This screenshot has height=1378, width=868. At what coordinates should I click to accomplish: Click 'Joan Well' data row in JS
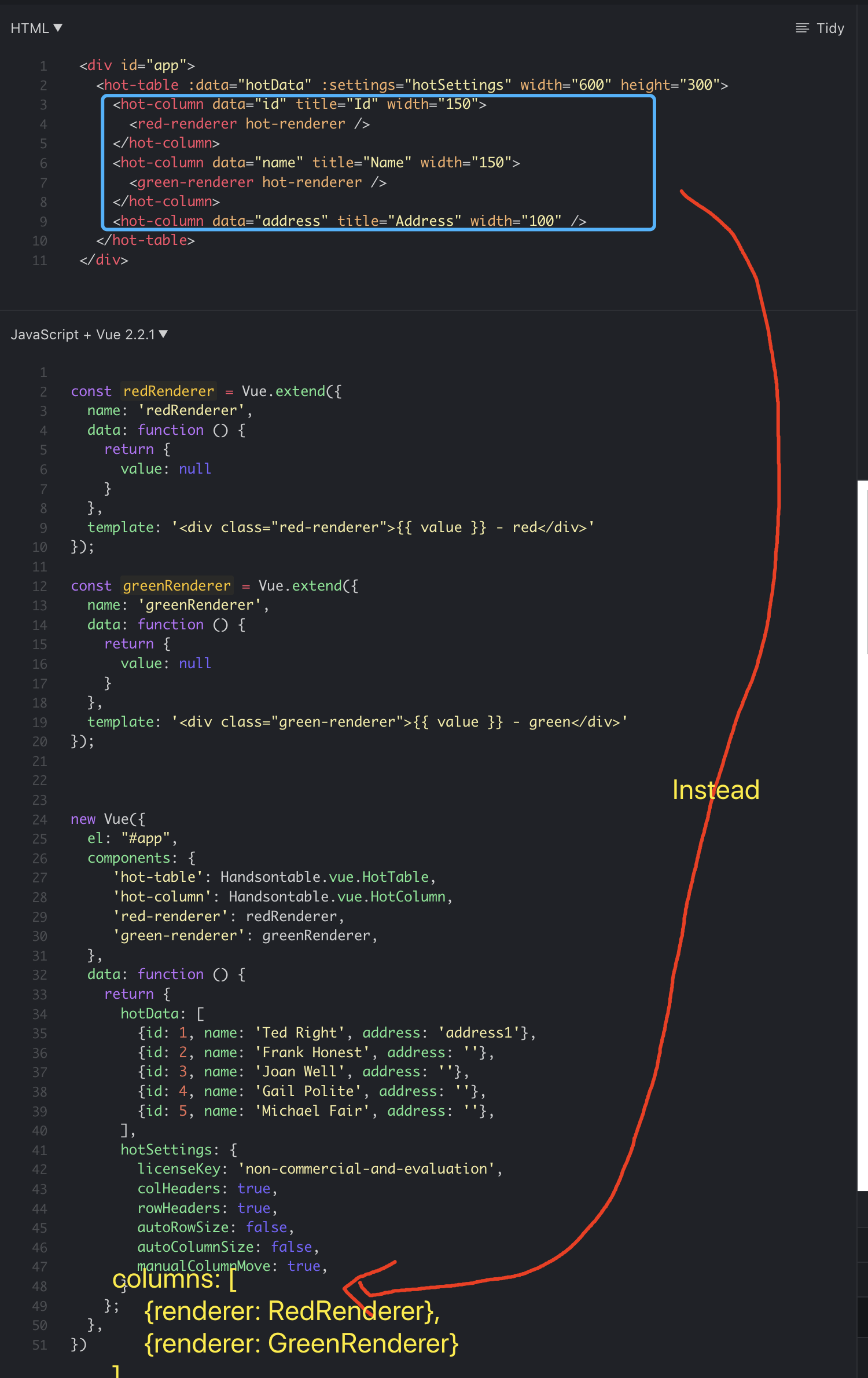point(304,1072)
